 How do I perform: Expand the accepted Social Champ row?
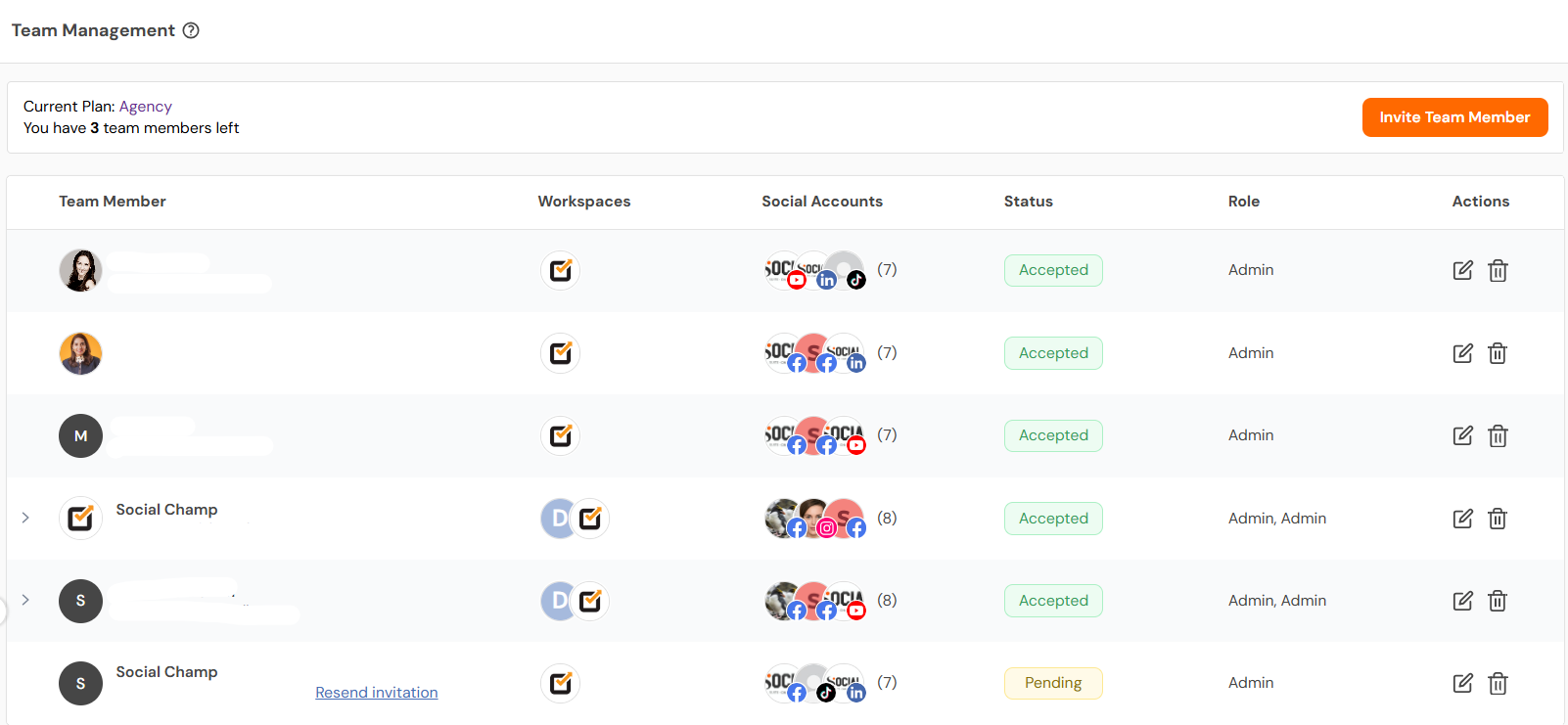pos(25,518)
